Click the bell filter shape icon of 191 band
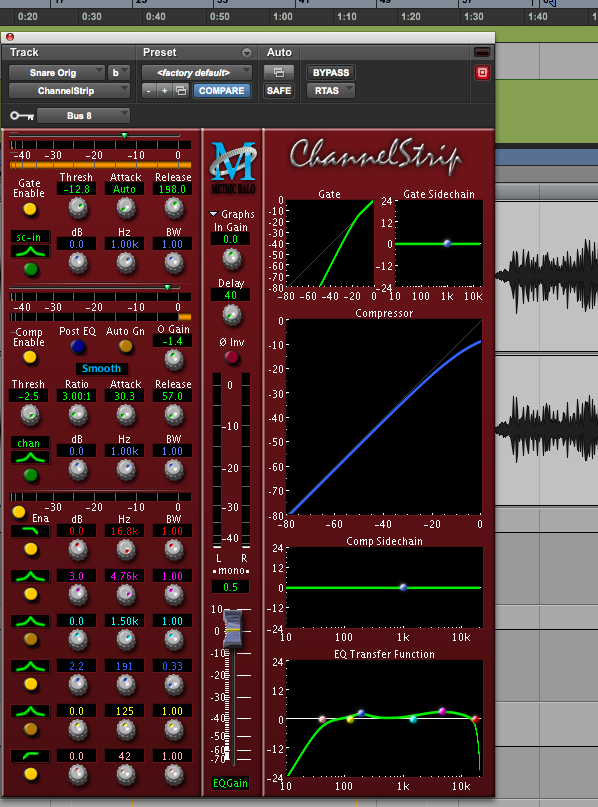Screen dimensions: 598x807 (x=30, y=666)
